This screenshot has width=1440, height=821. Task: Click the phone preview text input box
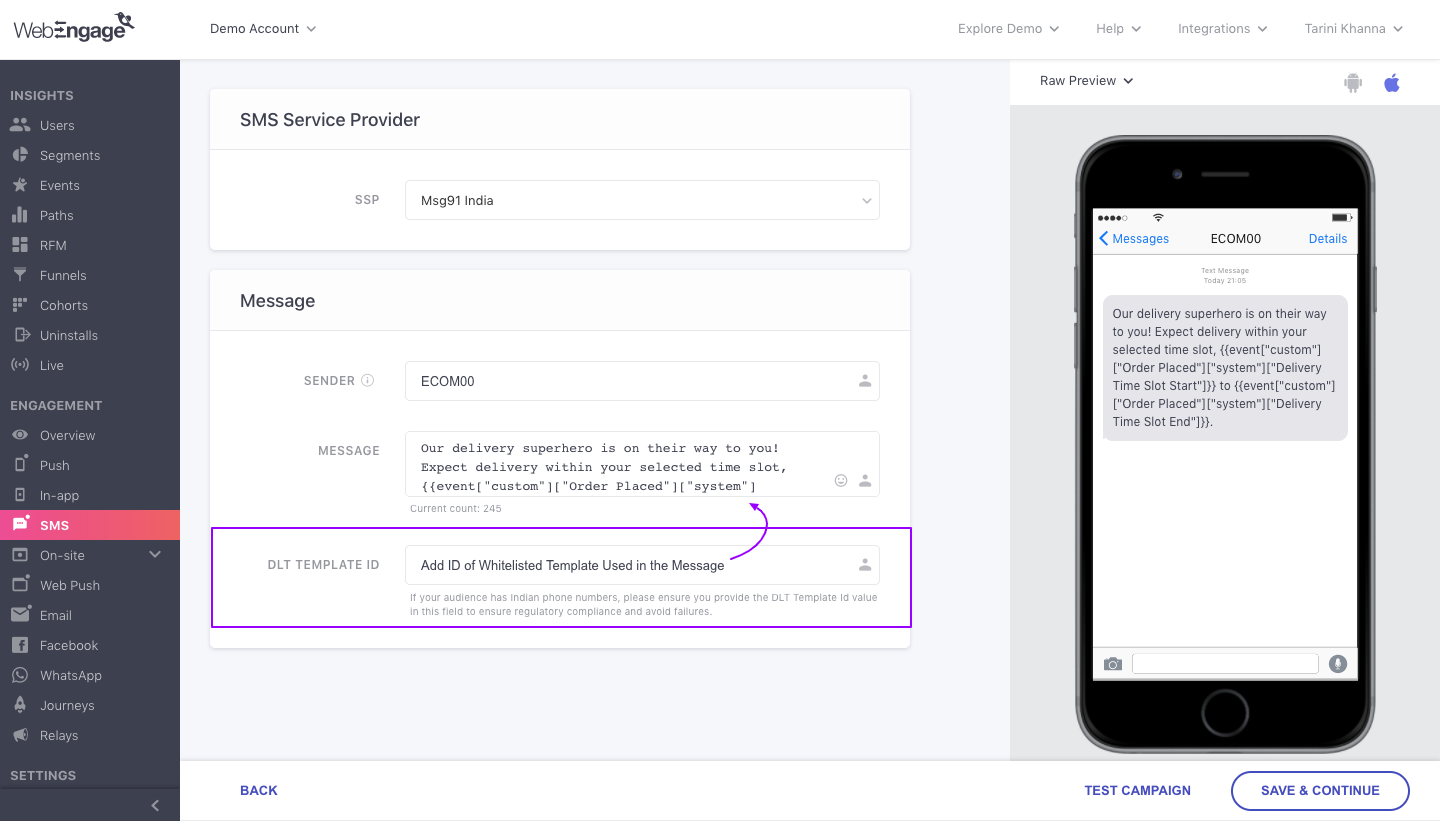1225,664
